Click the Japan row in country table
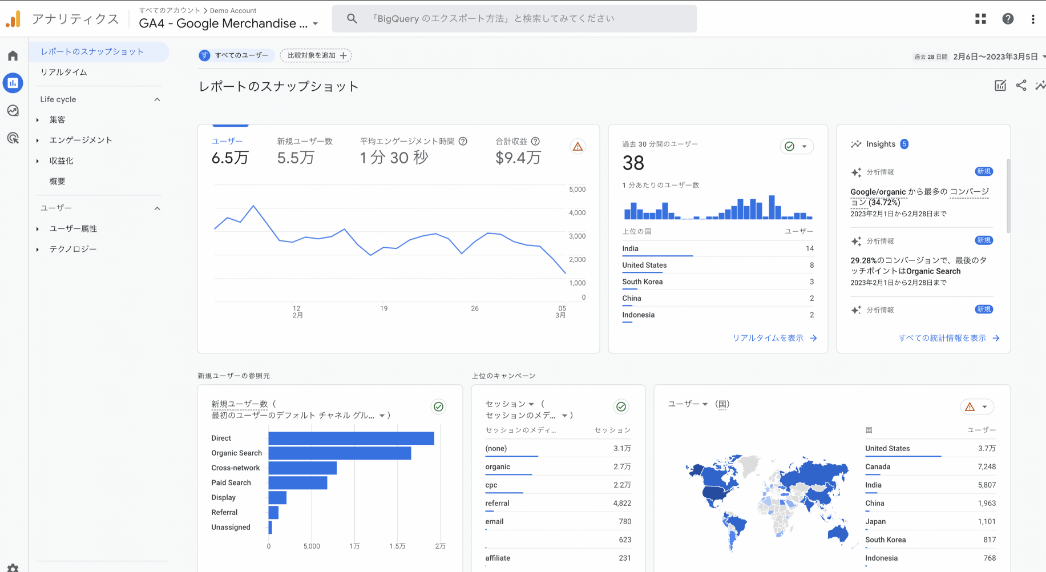Screen dimensions: 1046x572 click(930, 522)
